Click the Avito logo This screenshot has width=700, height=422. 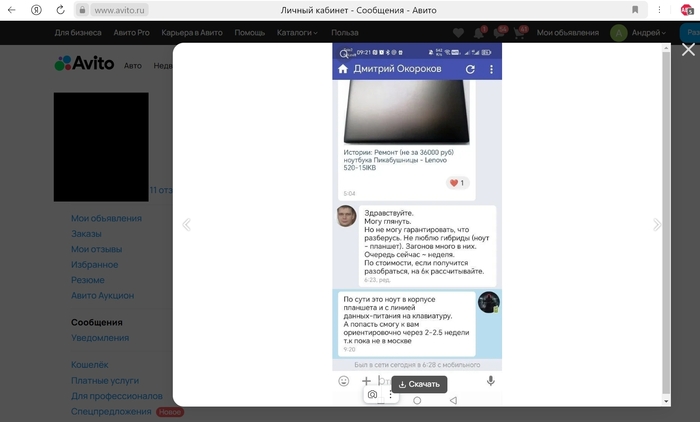84,63
